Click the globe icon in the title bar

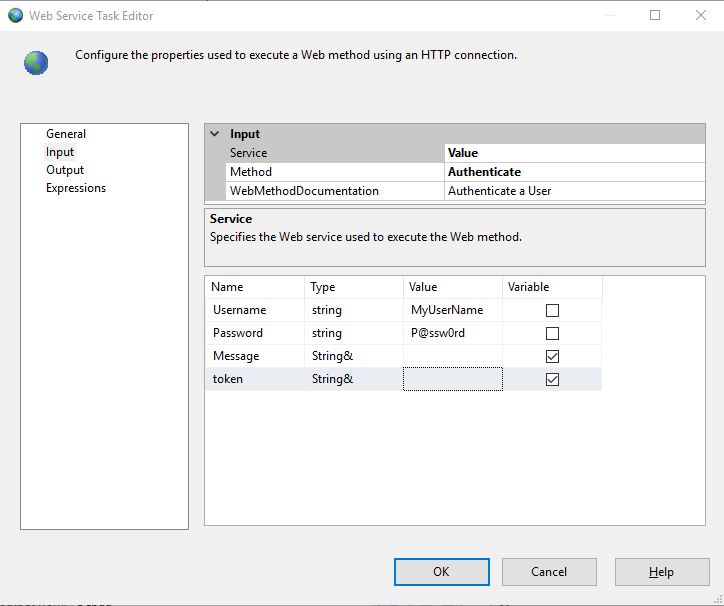click(15, 16)
